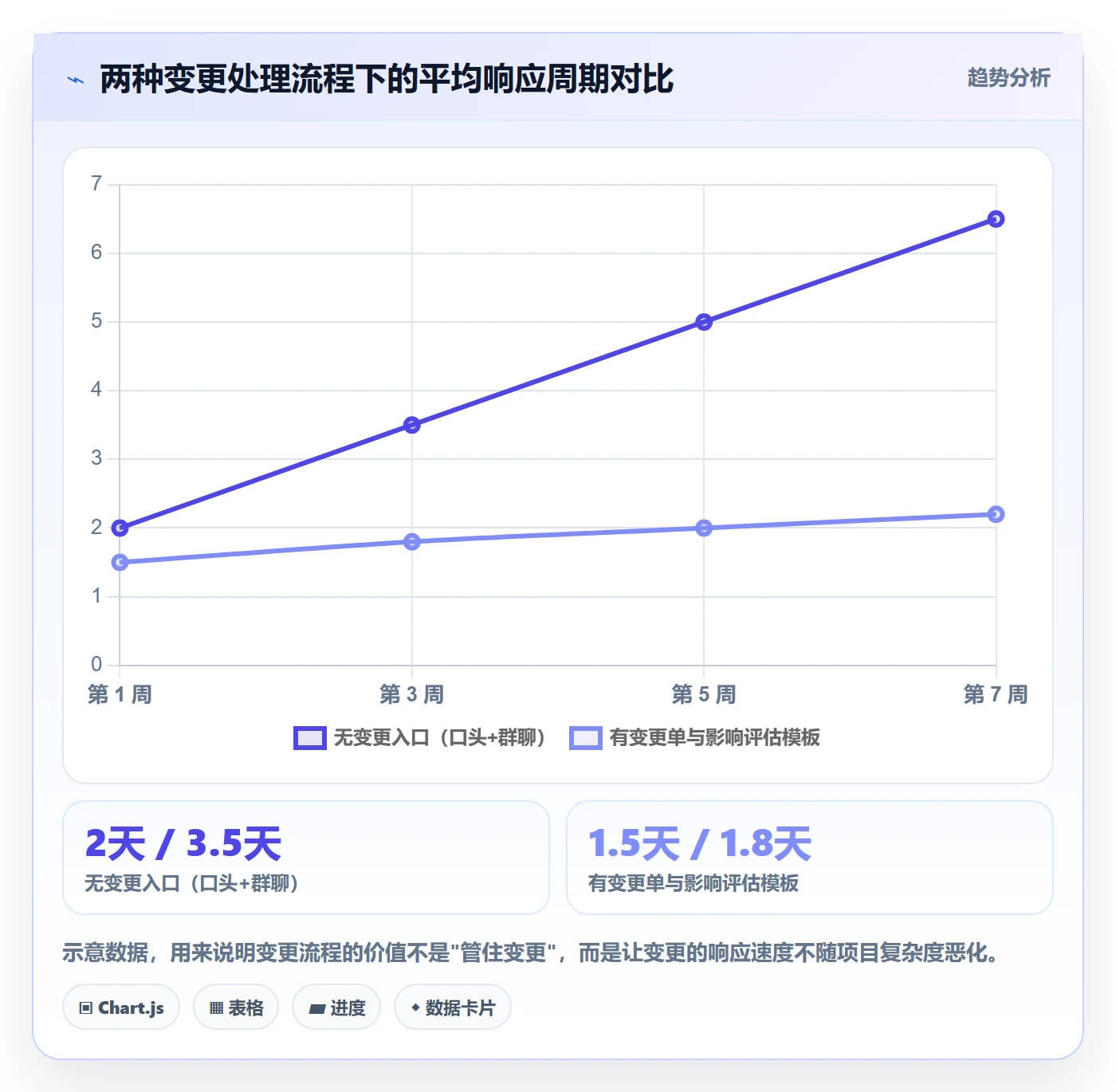Click the 第 3 周 point on 有变更单 line
Image resolution: width=1116 pixels, height=1092 pixels.
click(x=412, y=542)
